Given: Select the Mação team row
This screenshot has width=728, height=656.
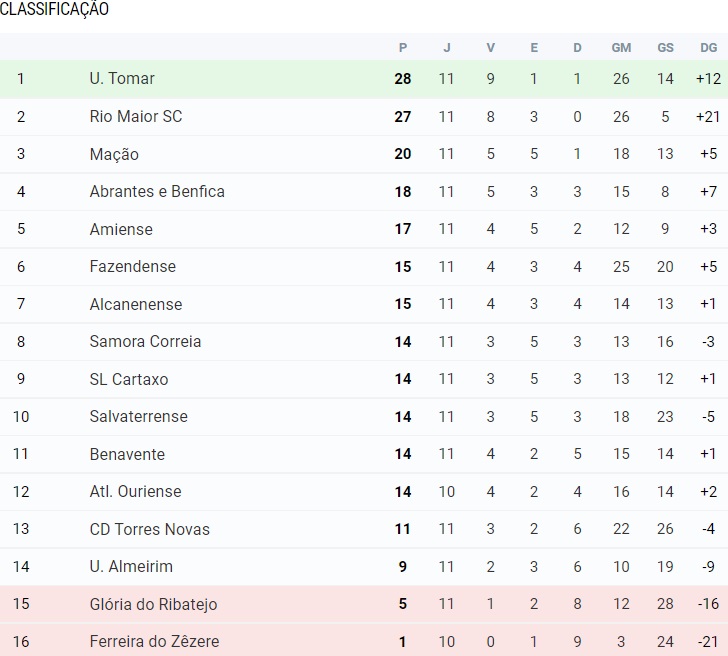Looking at the screenshot, I should tap(114, 155).
